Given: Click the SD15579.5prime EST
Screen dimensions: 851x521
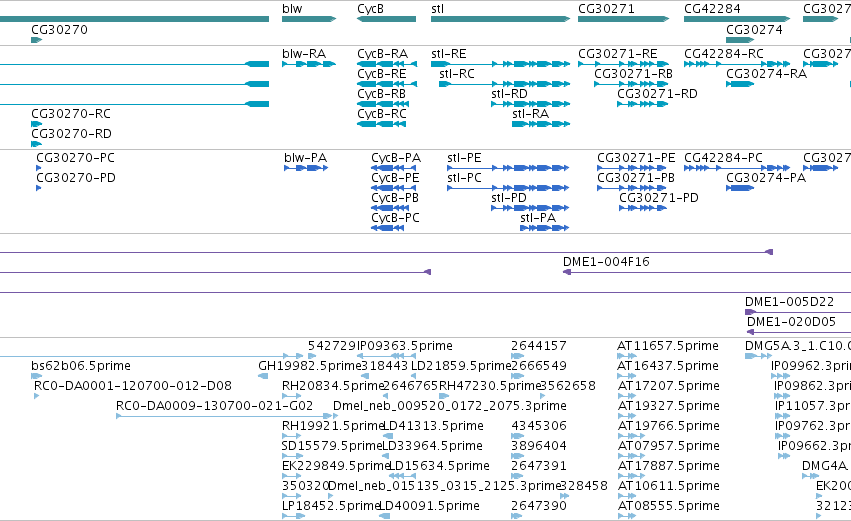Looking at the screenshot, I should pyautogui.click(x=293, y=456).
